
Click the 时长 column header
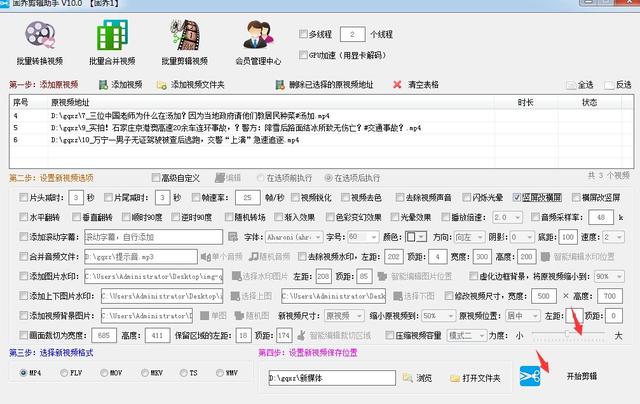click(525, 102)
